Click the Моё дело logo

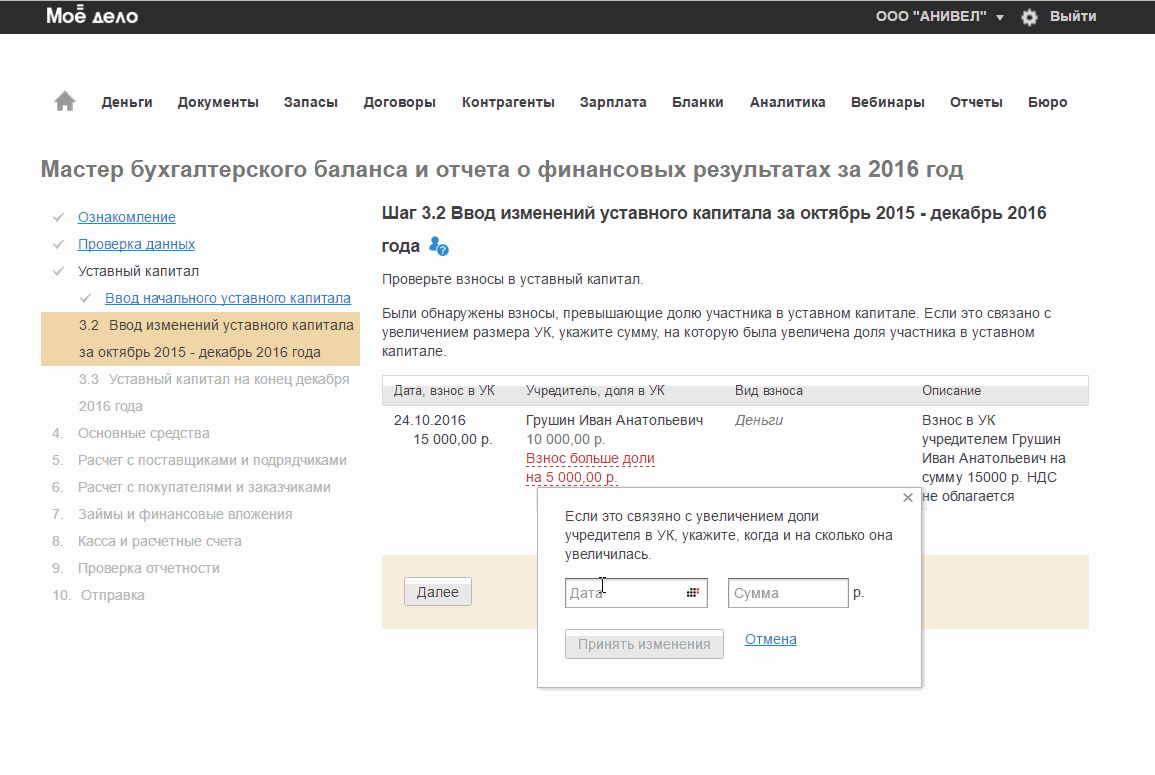tap(92, 16)
